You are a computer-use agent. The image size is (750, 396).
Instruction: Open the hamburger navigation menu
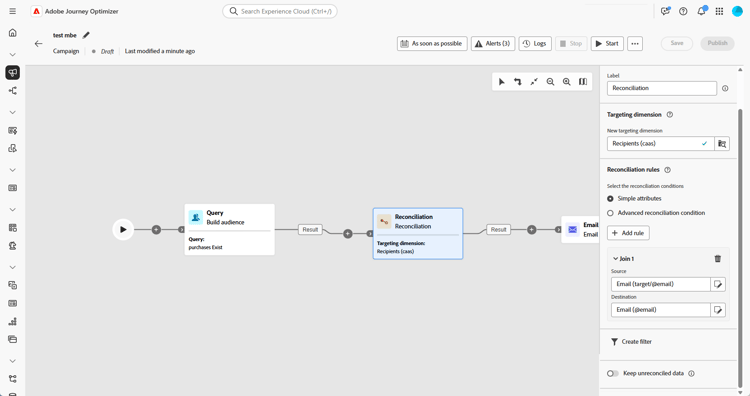12,11
